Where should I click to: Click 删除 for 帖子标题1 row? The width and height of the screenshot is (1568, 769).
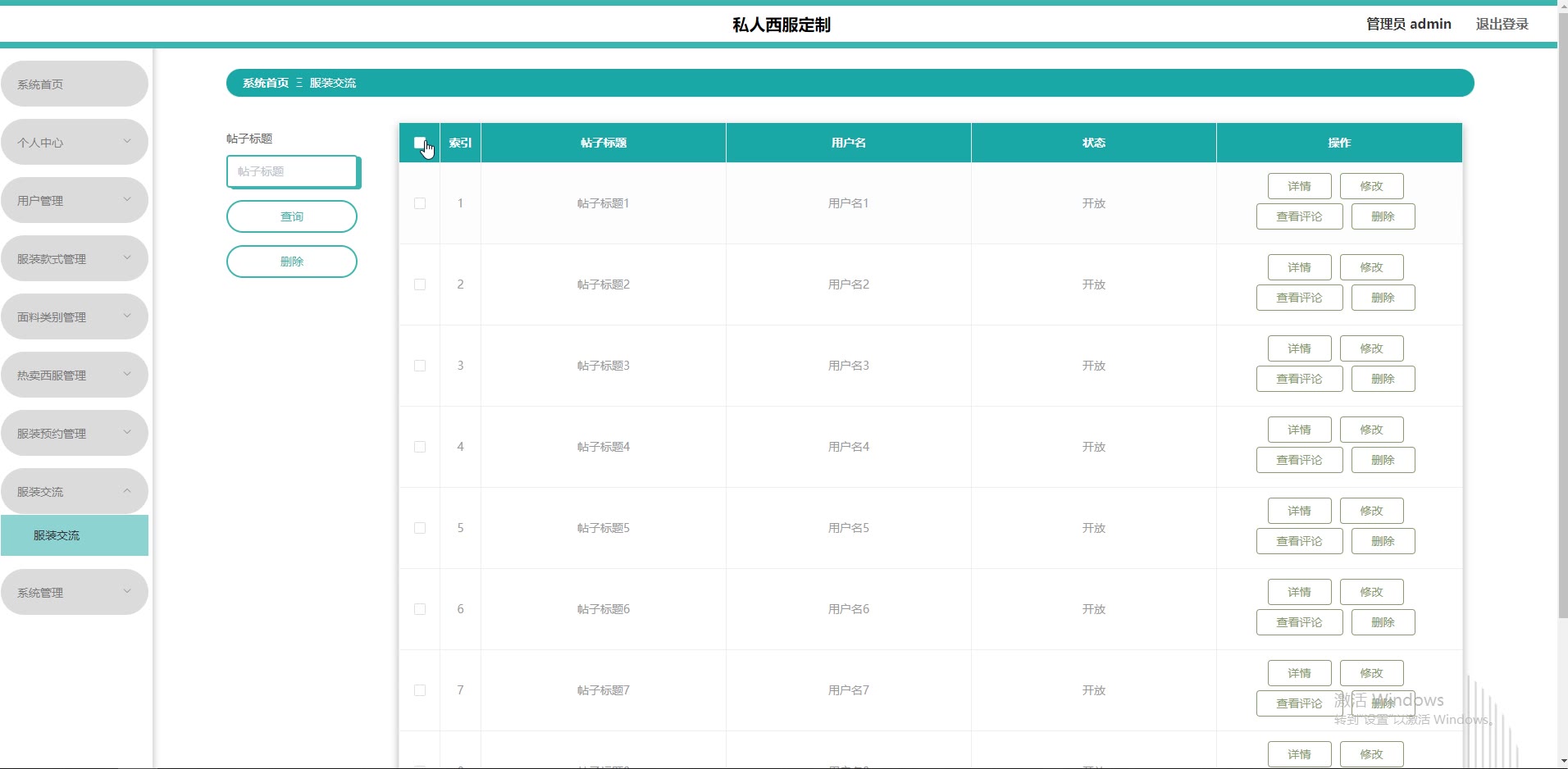click(x=1383, y=216)
